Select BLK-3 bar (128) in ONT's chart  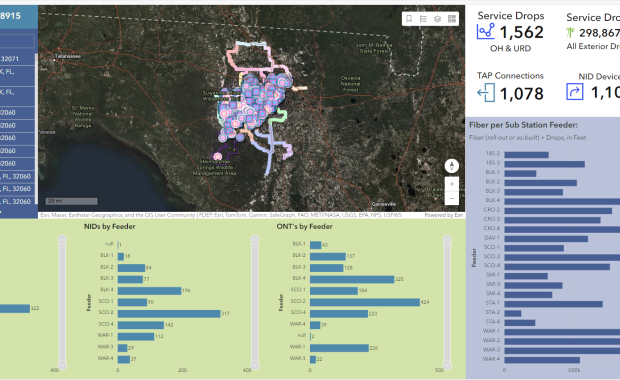(x=327, y=268)
